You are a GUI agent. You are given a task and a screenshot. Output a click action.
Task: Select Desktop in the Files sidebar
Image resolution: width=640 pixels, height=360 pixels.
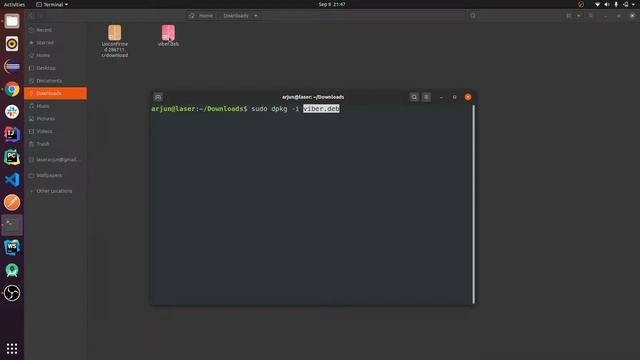[x=56, y=68]
